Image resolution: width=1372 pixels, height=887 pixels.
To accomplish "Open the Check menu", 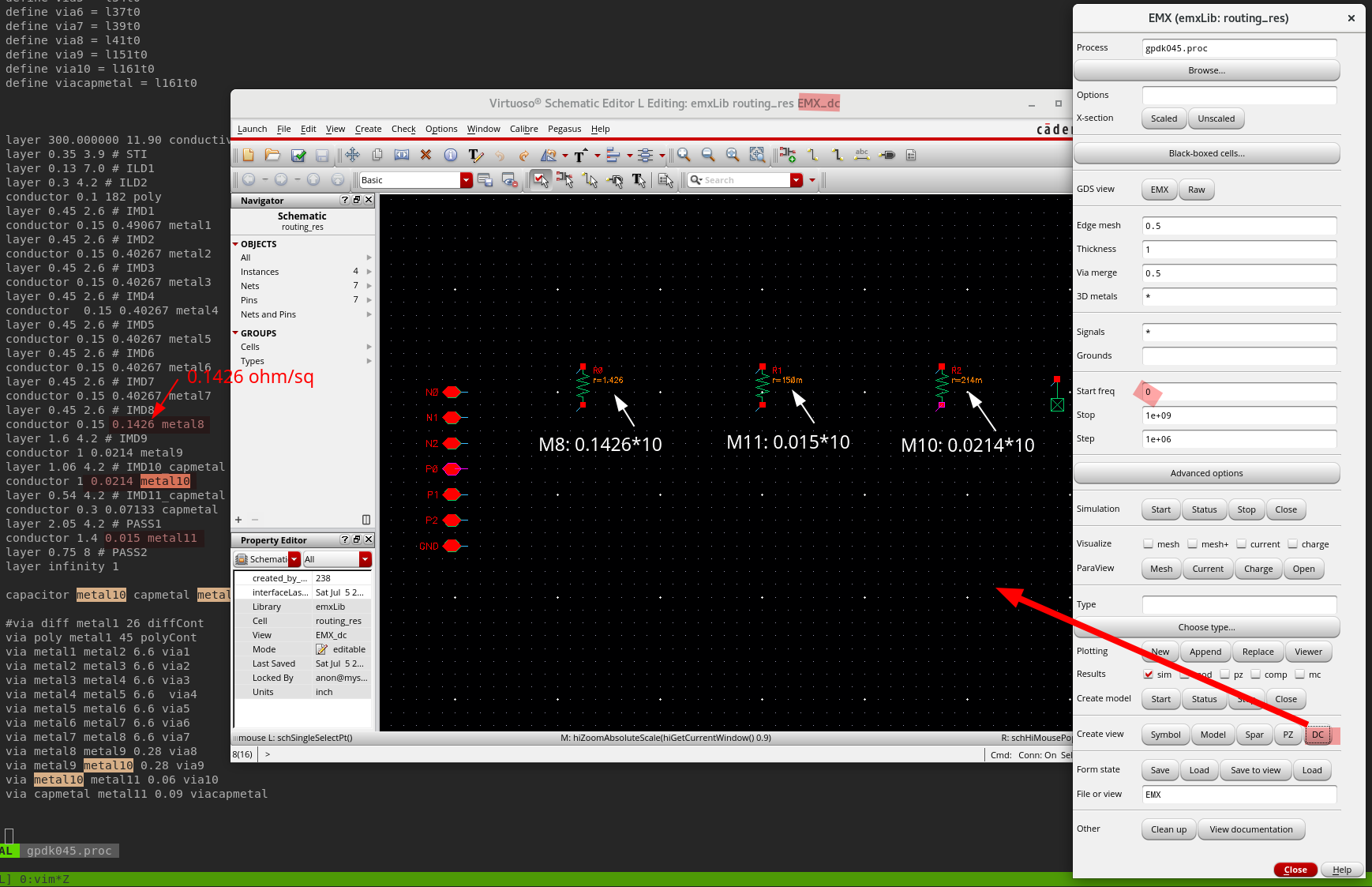I will pyautogui.click(x=403, y=129).
